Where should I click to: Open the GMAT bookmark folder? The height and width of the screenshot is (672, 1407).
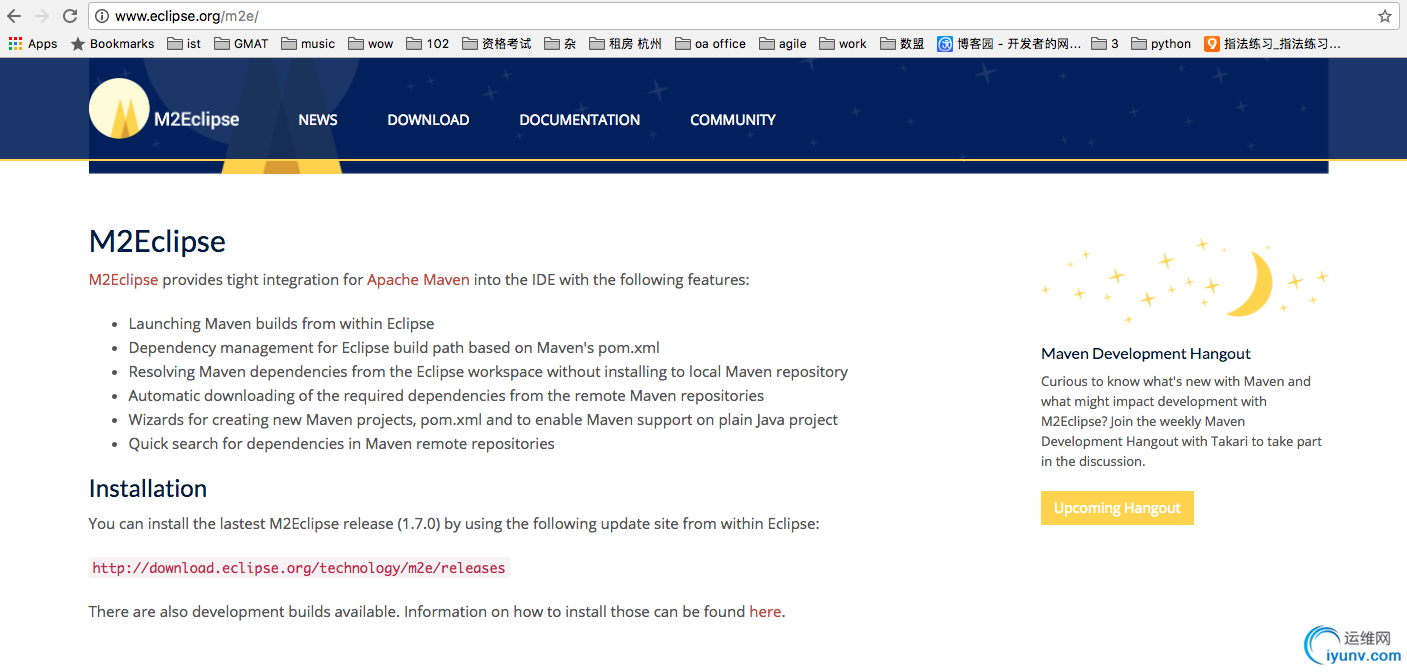pos(241,44)
